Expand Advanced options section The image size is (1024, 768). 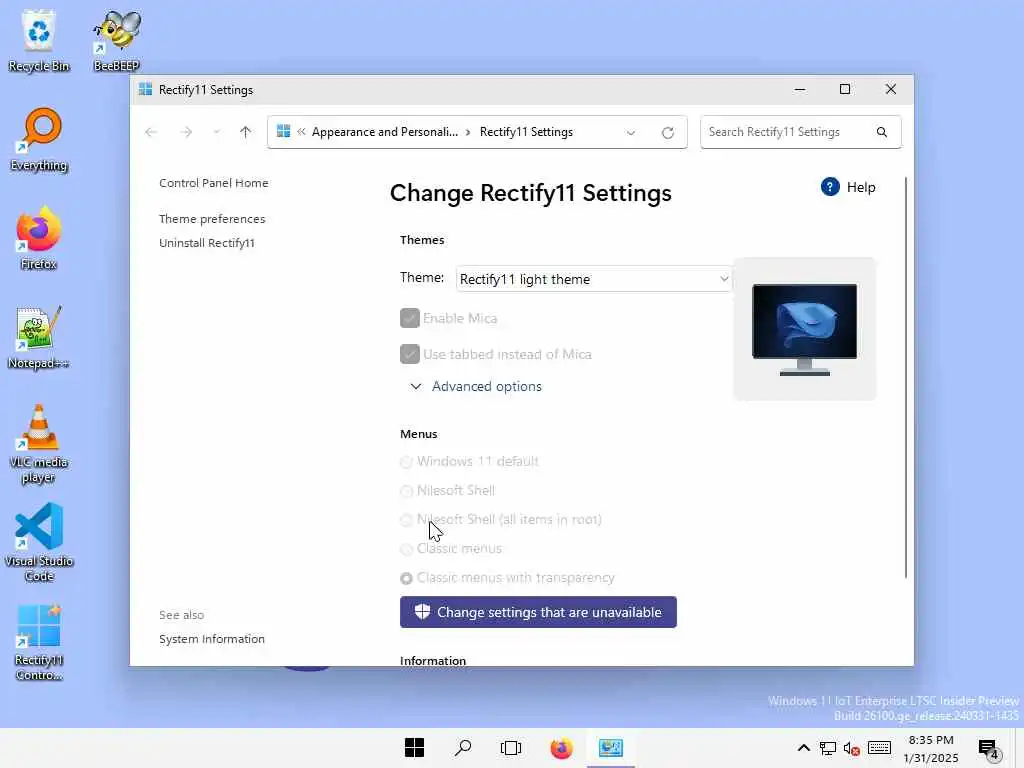(x=477, y=387)
